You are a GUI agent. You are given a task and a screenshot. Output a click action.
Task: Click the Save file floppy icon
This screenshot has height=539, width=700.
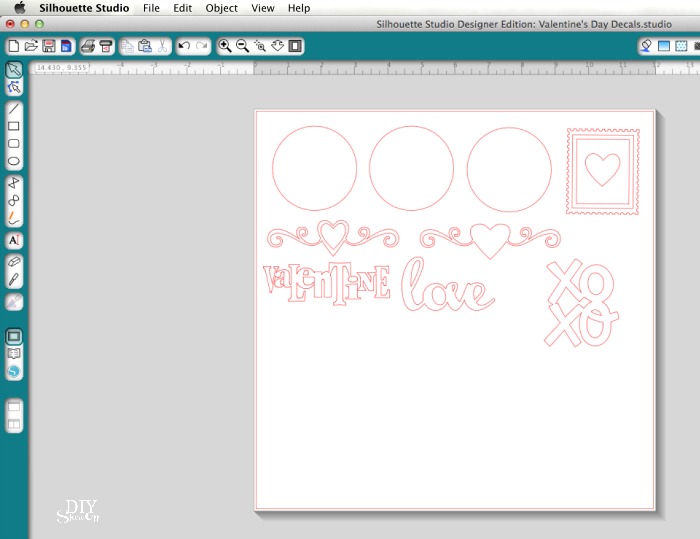[x=48, y=46]
